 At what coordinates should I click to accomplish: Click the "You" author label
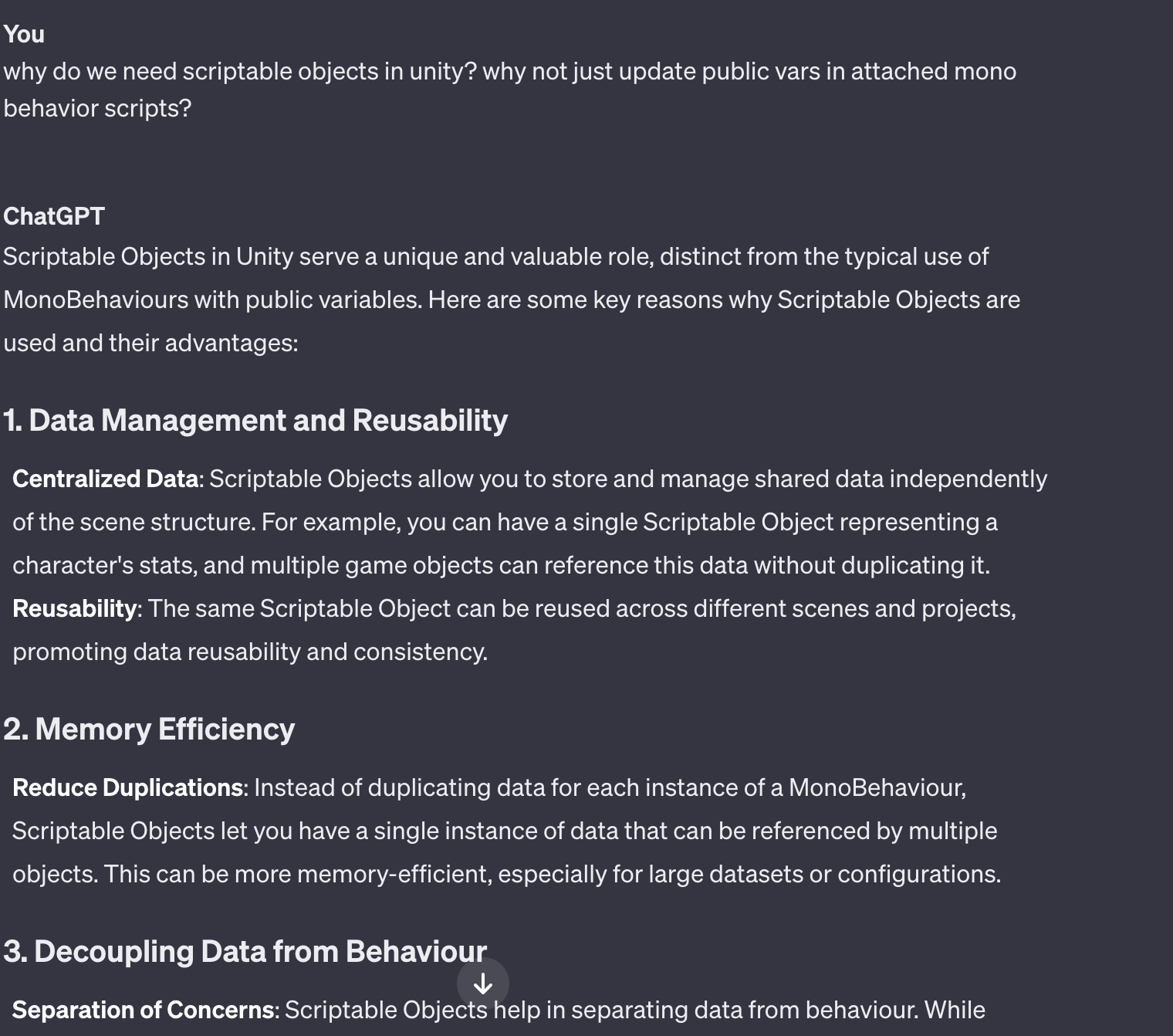(24, 34)
